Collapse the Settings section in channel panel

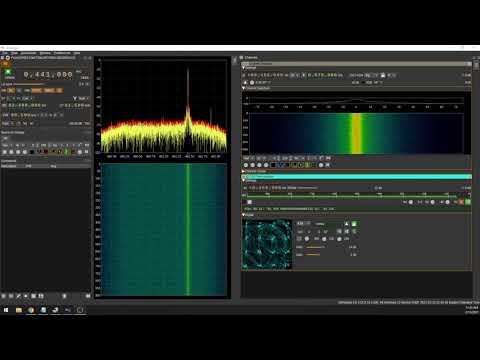point(244,68)
